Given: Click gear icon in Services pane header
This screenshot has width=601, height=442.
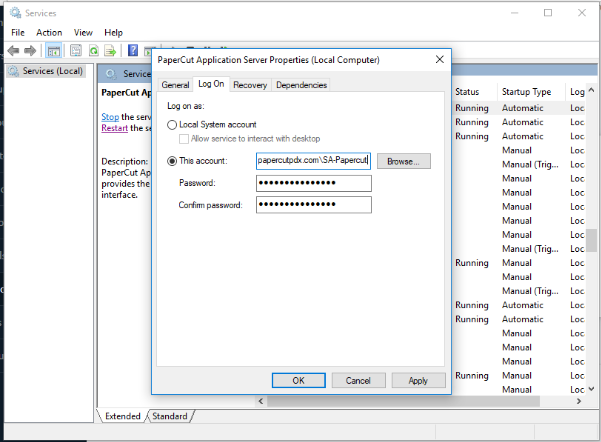Looking at the screenshot, I should [111, 74].
